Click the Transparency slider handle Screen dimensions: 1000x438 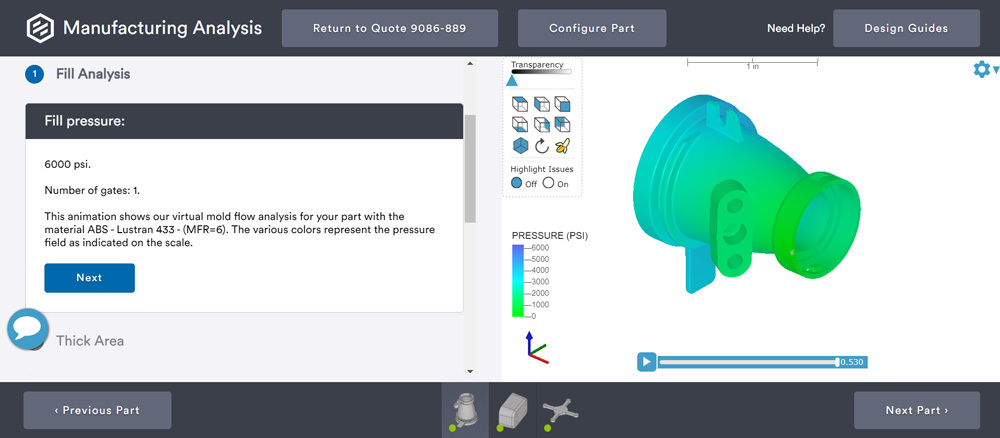pos(512,81)
